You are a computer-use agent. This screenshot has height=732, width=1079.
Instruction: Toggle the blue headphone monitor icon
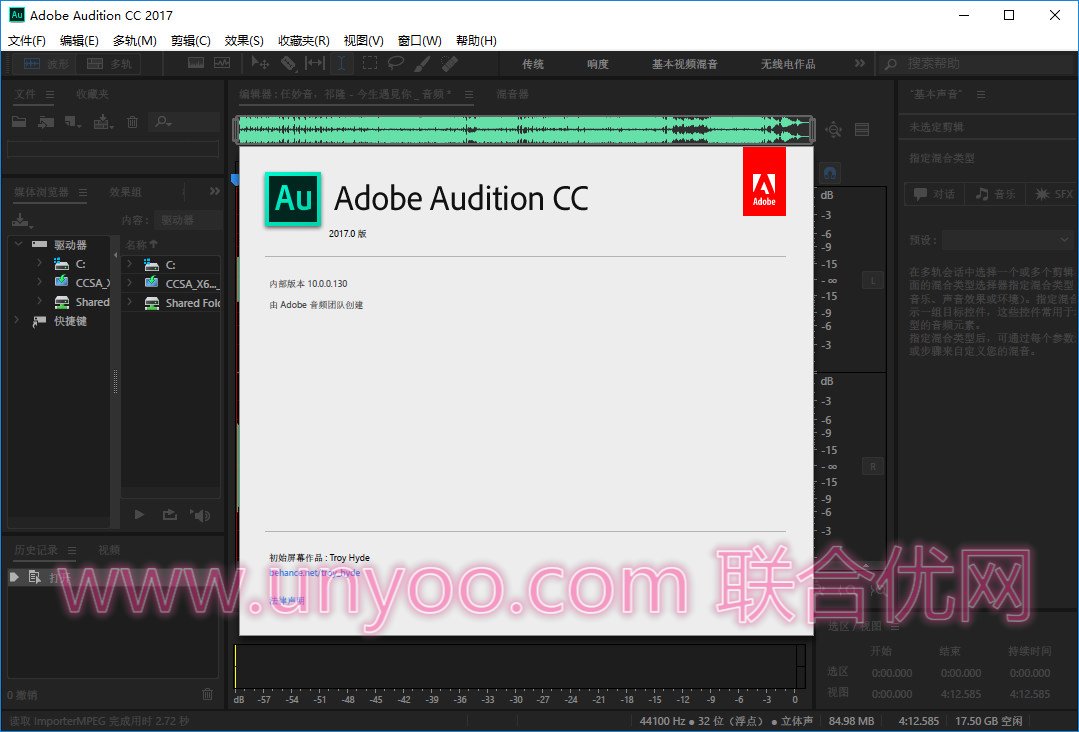coord(830,173)
